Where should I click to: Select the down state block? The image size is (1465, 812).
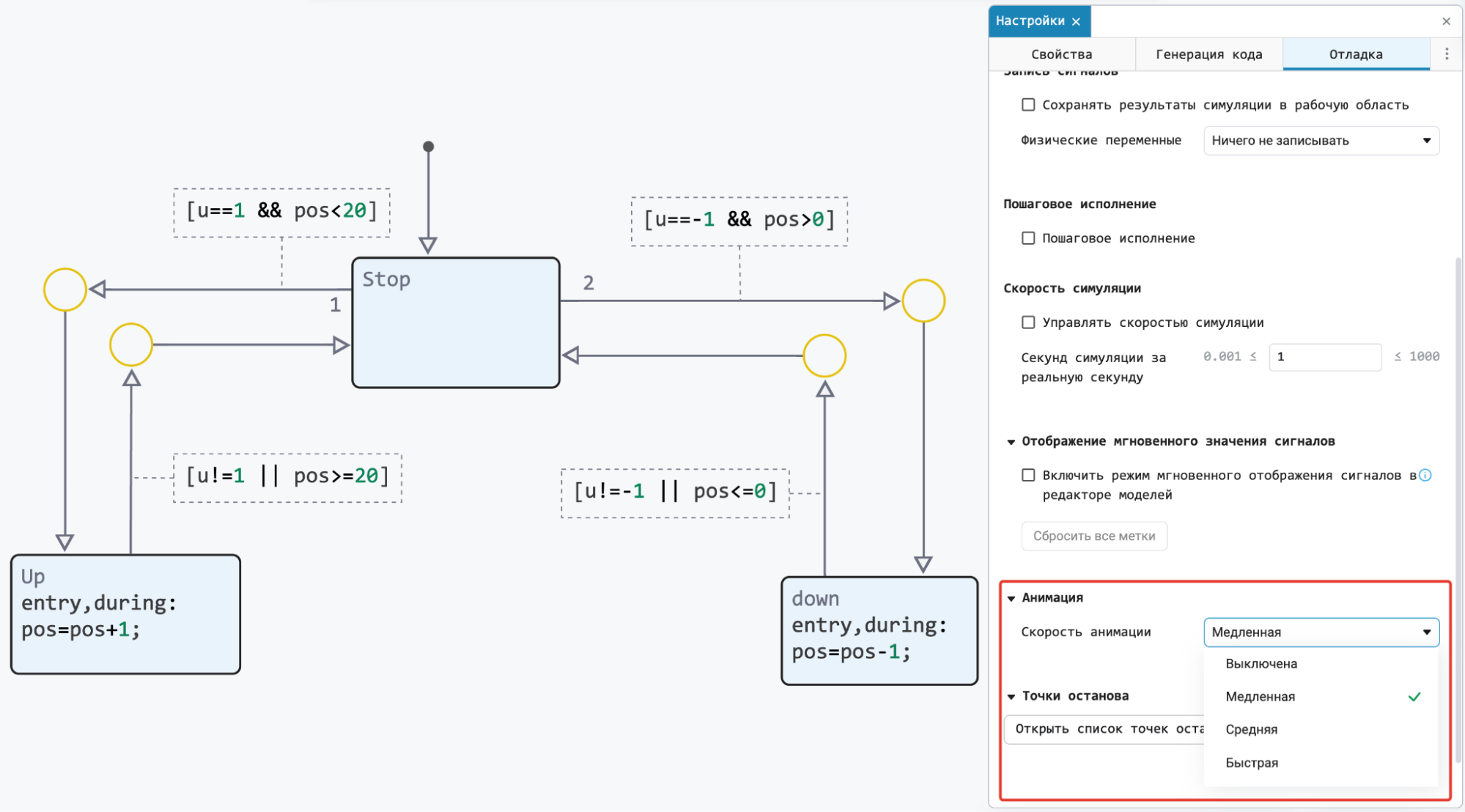pos(879,631)
